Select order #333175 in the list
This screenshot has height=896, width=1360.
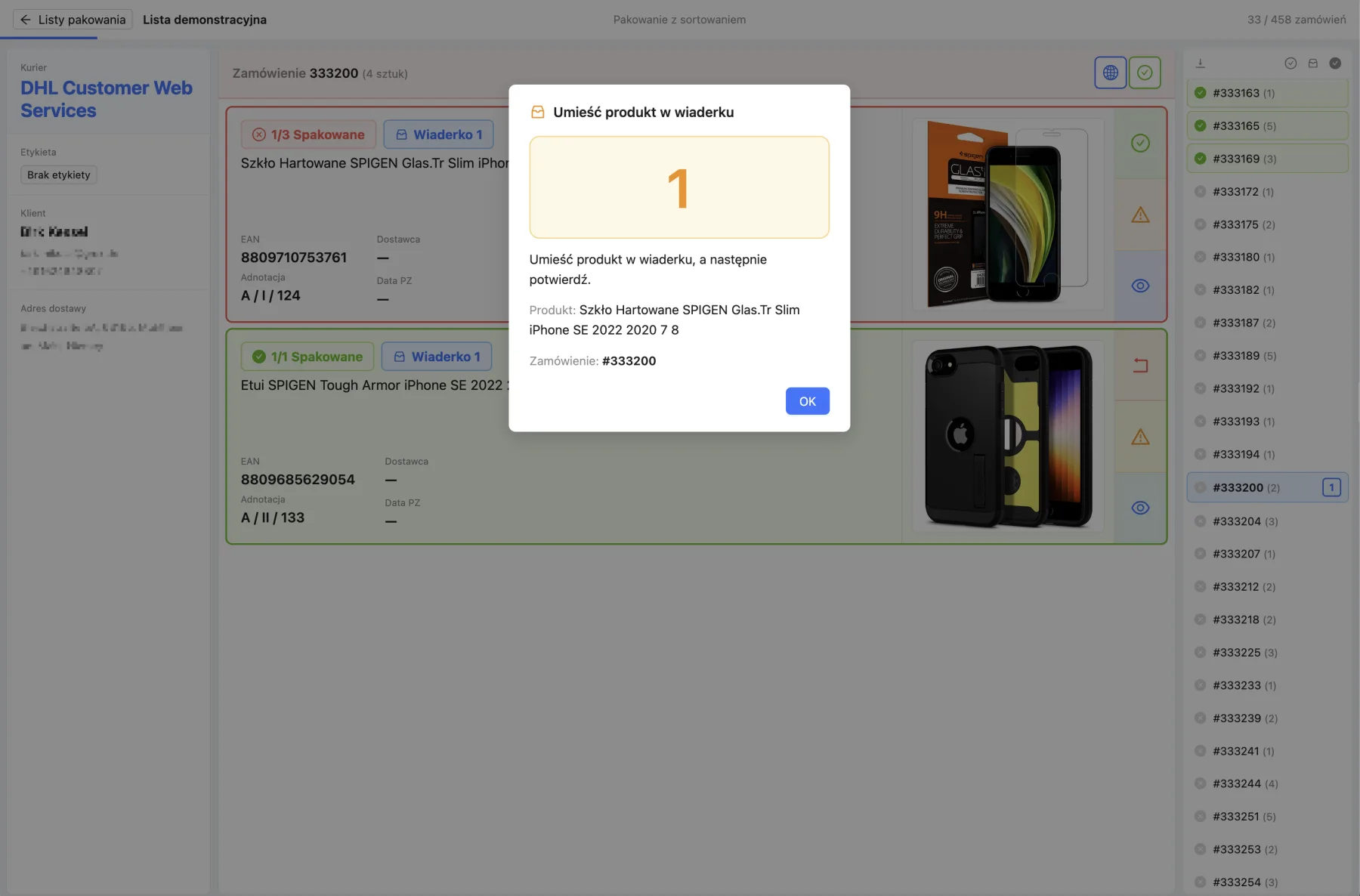[x=1267, y=224]
